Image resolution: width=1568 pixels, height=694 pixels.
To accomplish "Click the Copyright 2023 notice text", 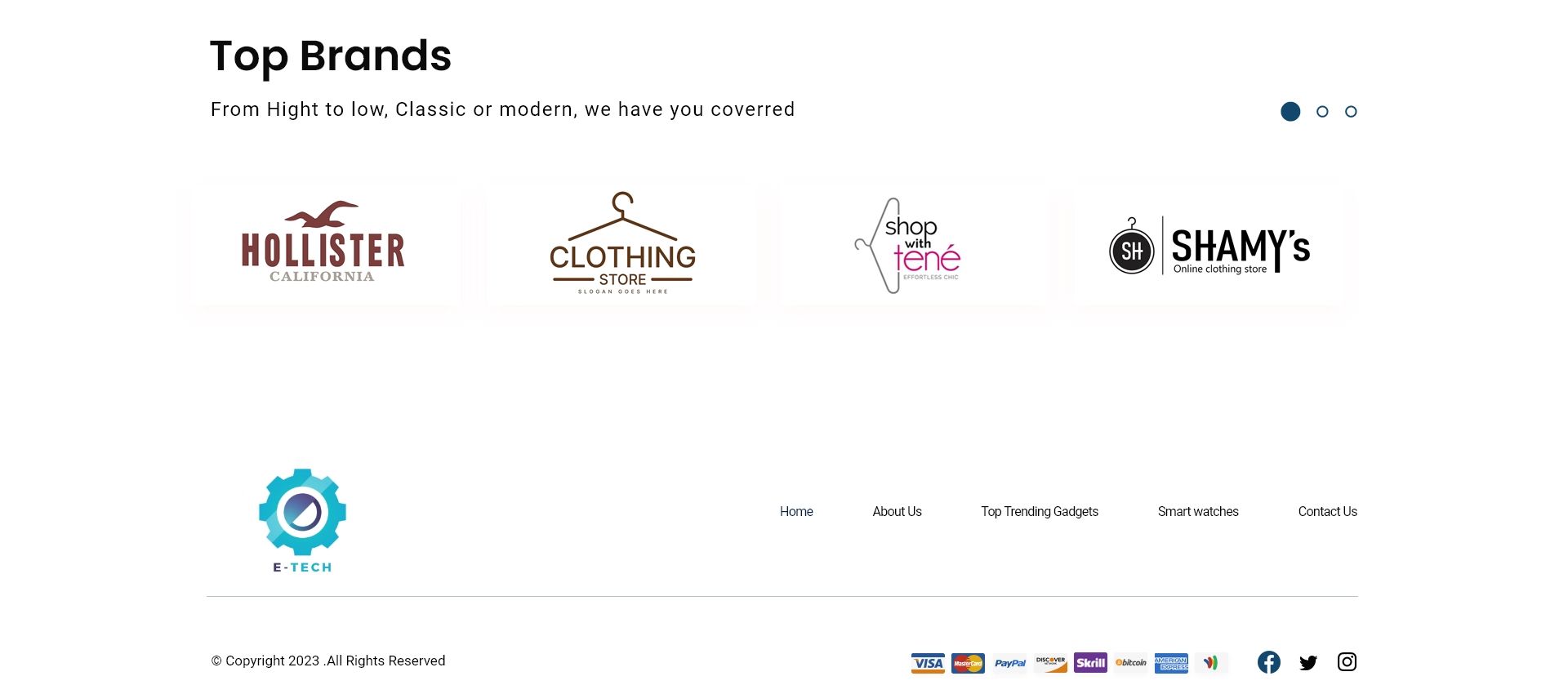I will coord(328,661).
